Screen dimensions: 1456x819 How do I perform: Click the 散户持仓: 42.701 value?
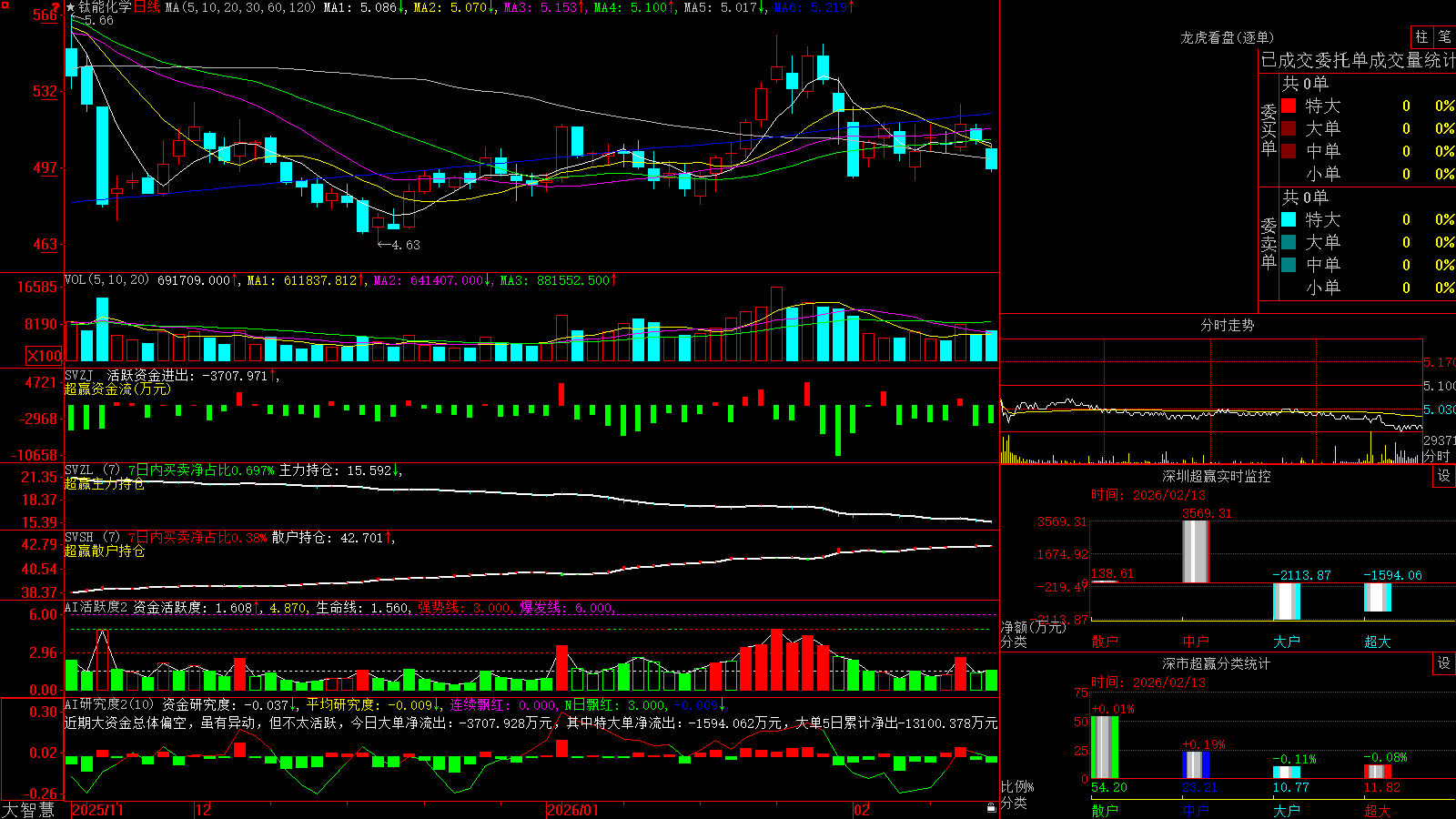pyautogui.click(x=328, y=538)
